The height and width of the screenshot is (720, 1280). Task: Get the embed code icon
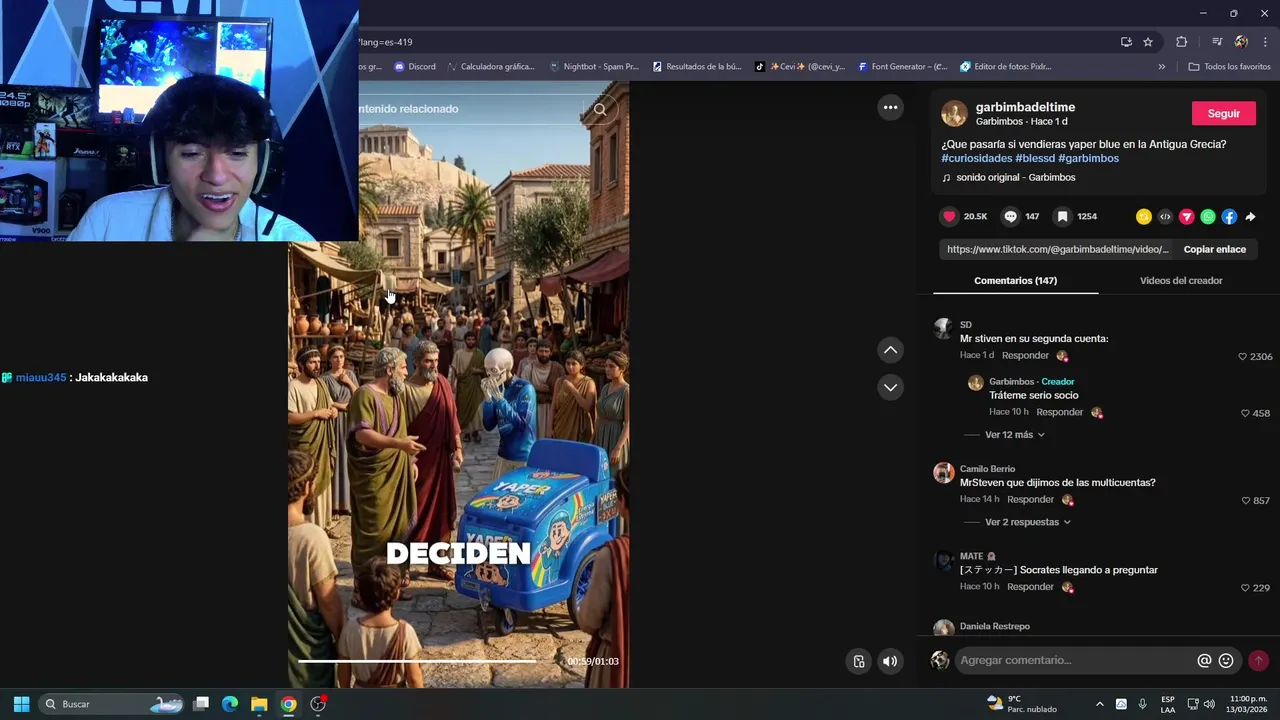(x=1165, y=216)
